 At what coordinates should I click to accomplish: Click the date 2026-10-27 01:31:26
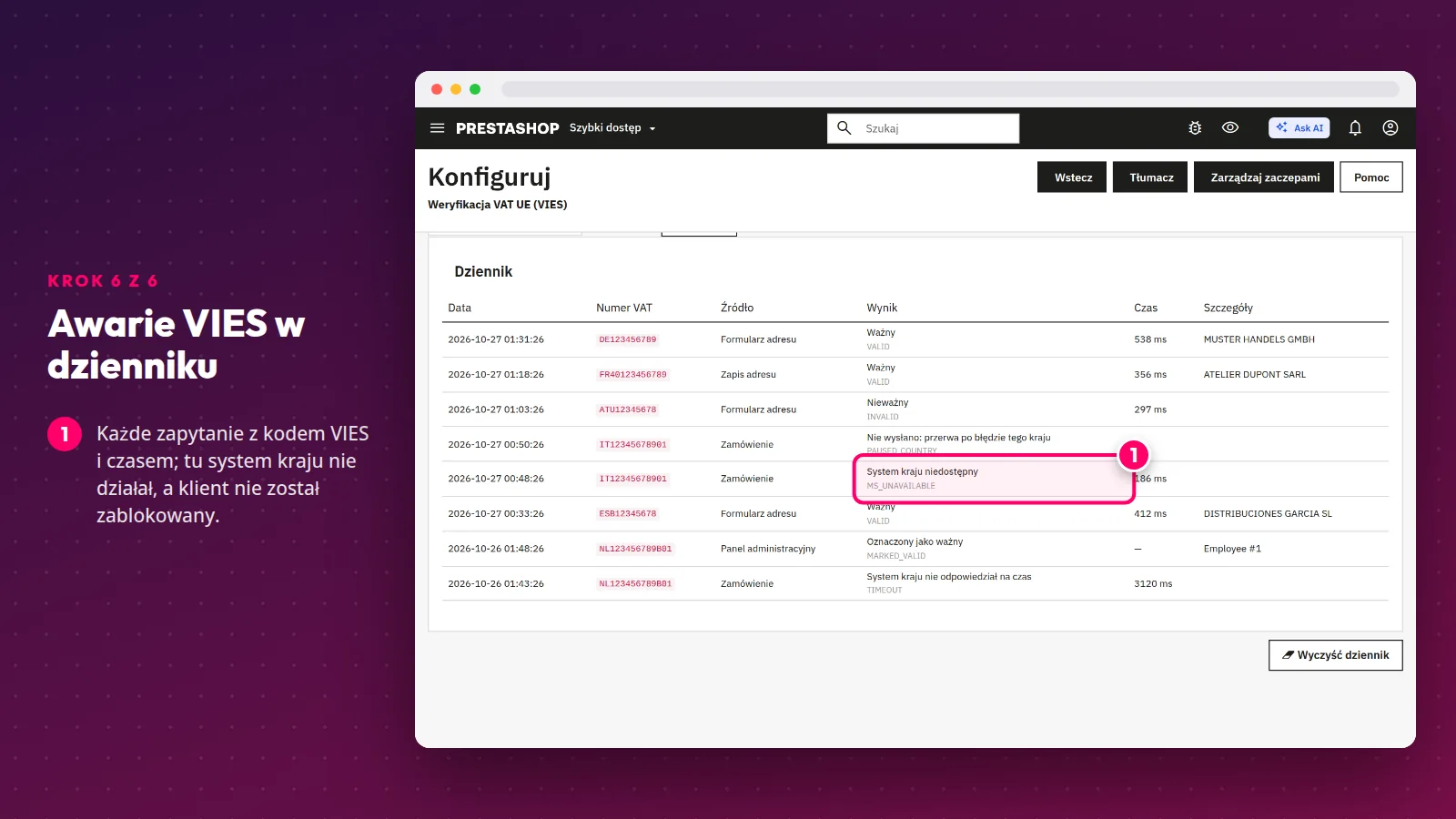(x=496, y=339)
